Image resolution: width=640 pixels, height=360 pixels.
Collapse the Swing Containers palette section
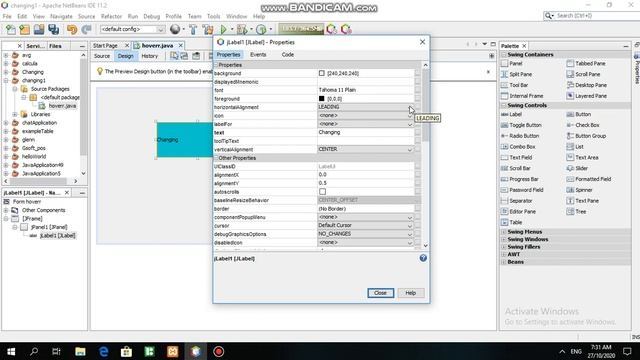(504, 55)
